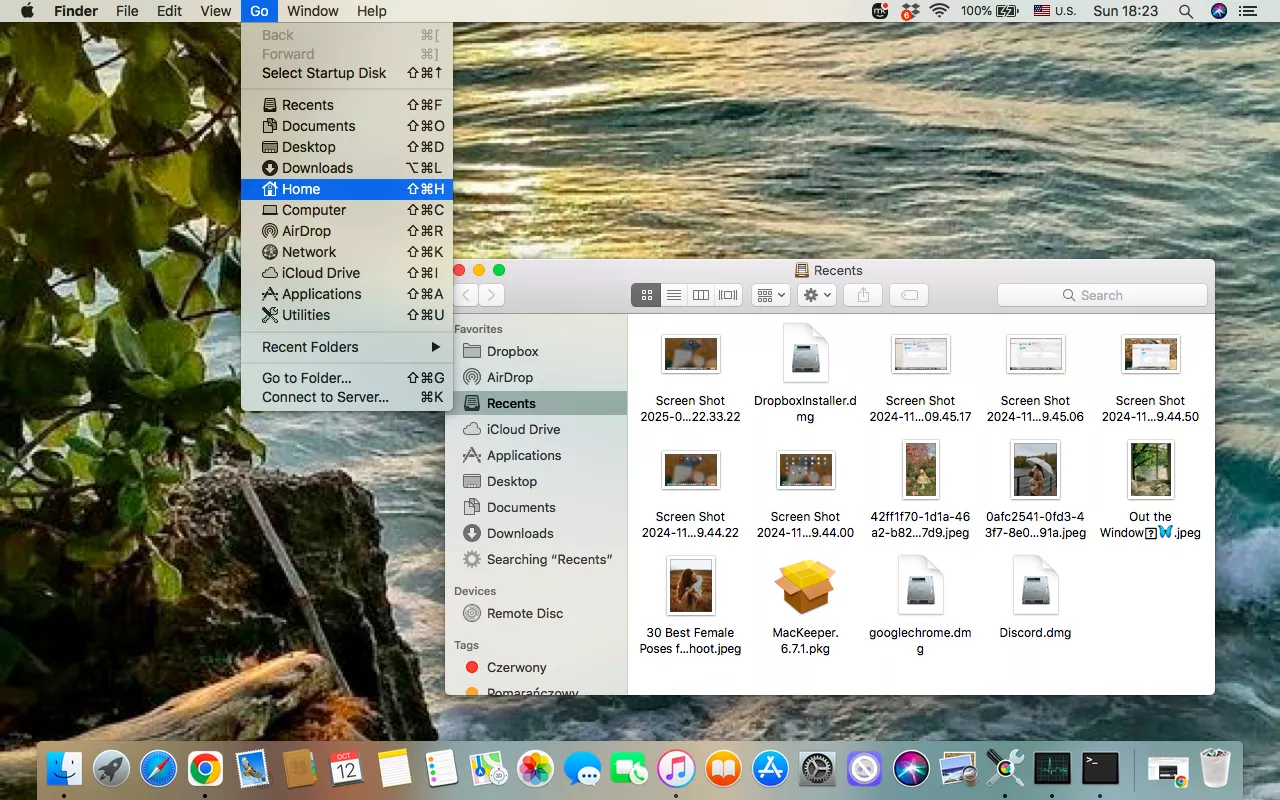Expand the Recent Folders submenu
Viewport: 1280px width, 800px height.
tap(346, 347)
